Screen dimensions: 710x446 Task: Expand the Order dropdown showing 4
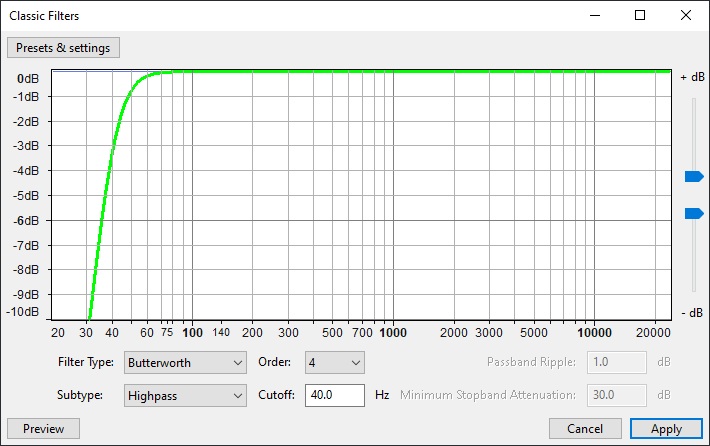tap(335, 363)
